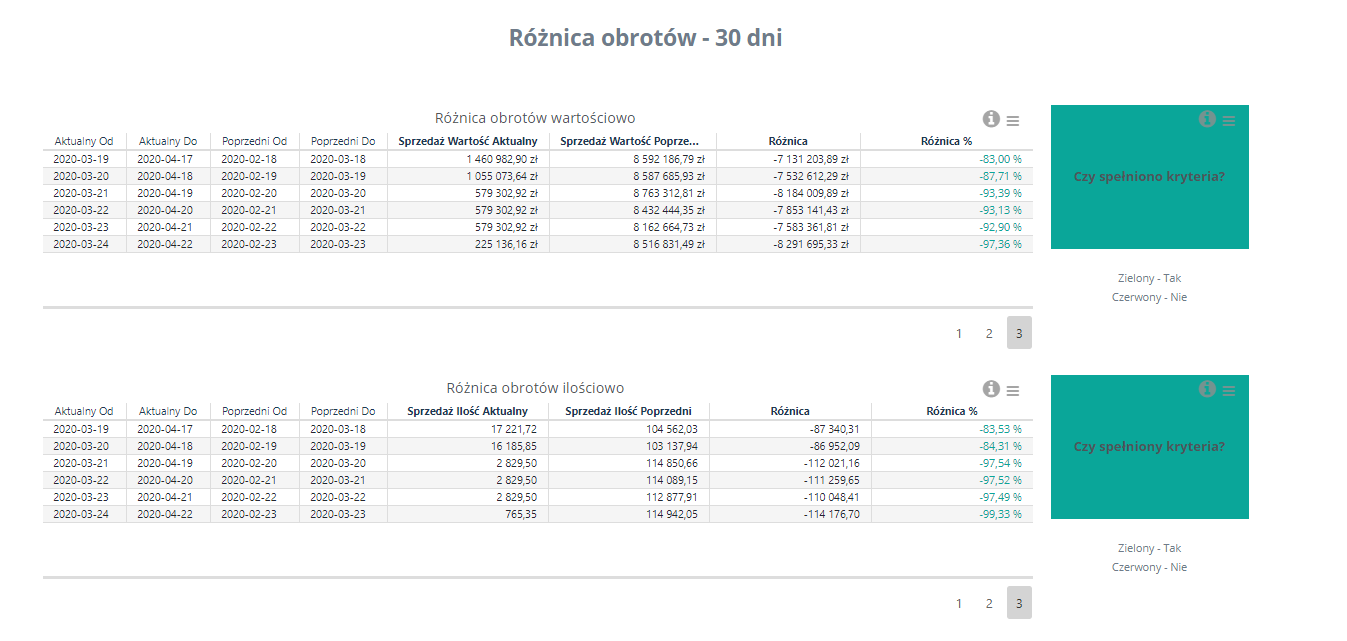
Task: Select value -7 131 203,89 zł
Action: (x=810, y=159)
